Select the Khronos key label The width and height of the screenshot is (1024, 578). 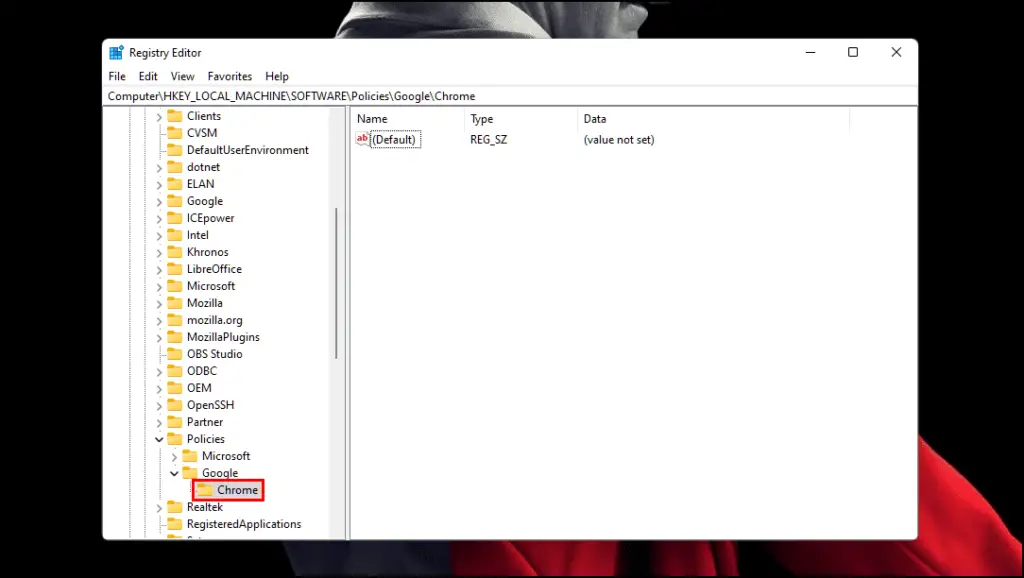click(x=208, y=252)
